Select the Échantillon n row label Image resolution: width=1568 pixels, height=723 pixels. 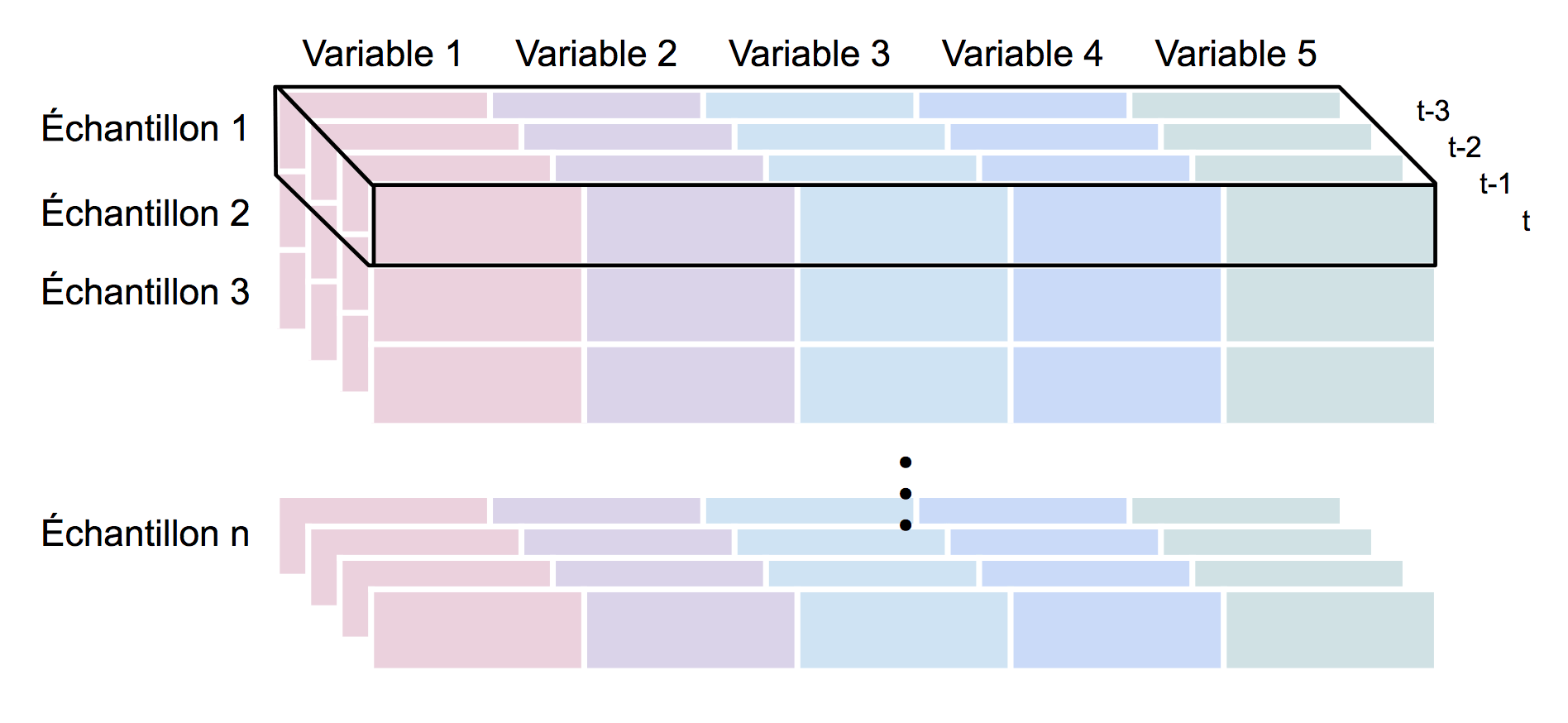pos(145,534)
